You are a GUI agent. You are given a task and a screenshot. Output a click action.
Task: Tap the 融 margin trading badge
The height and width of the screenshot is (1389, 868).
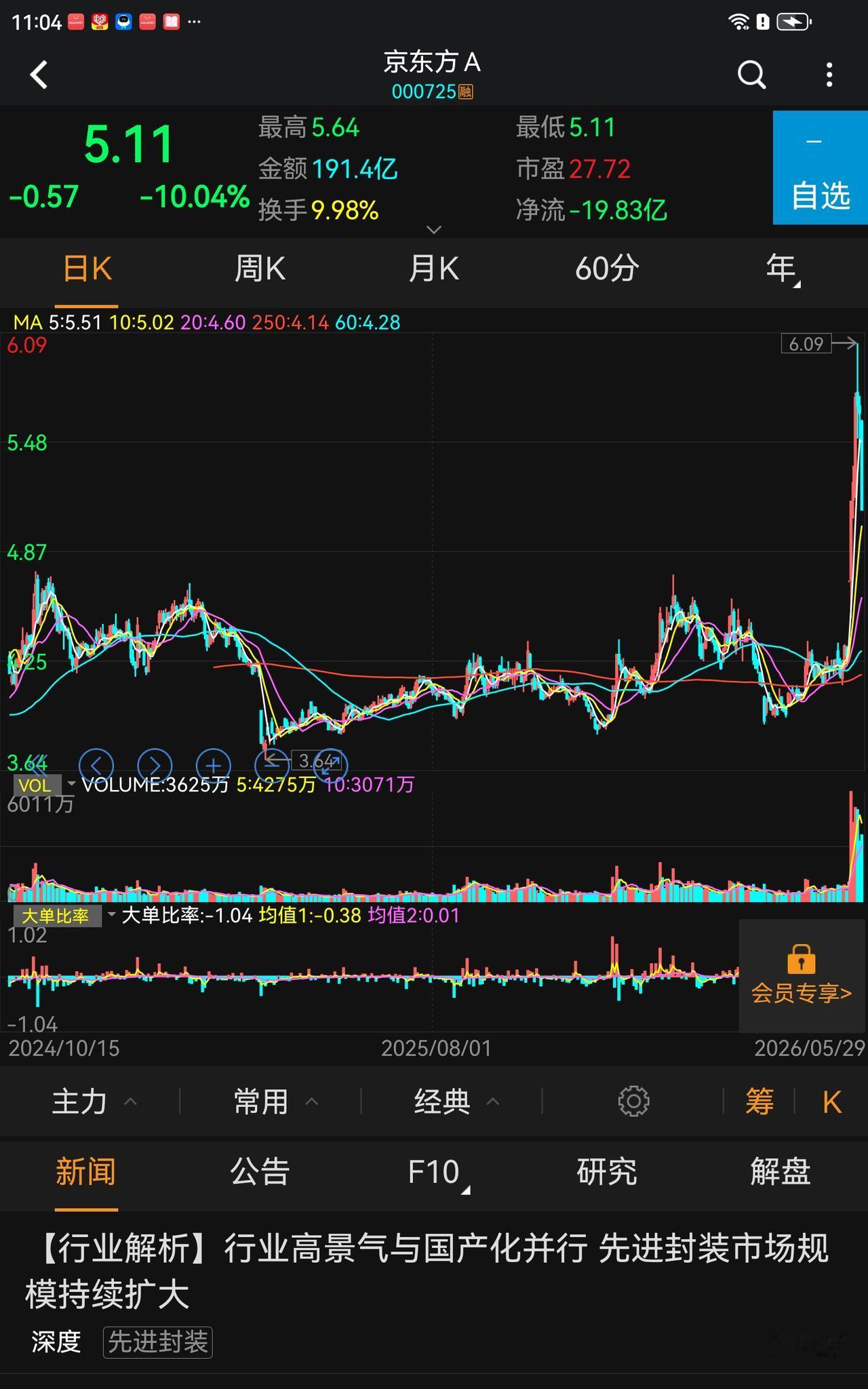click(x=465, y=92)
